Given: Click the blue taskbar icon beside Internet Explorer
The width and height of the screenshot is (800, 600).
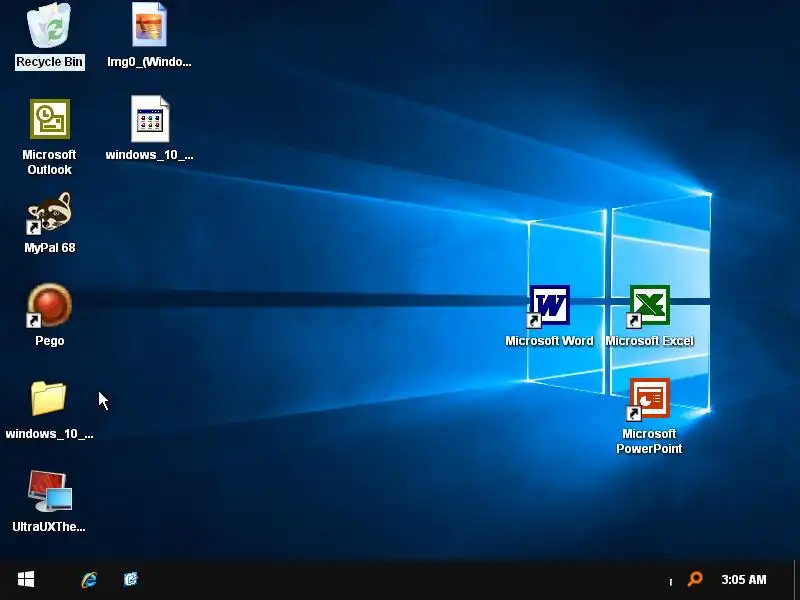Looking at the screenshot, I should pyautogui.click(x=131, y=579).
